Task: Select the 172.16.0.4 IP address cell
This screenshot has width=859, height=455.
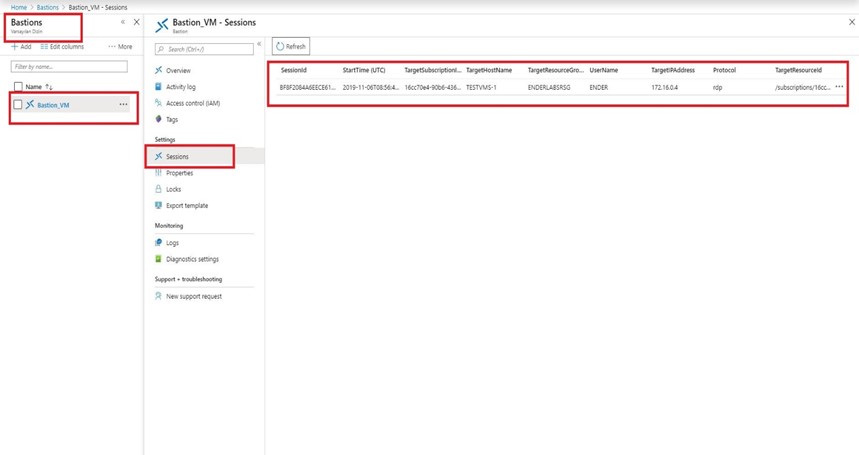Action: pyautogui.click(x=664, y=87)
